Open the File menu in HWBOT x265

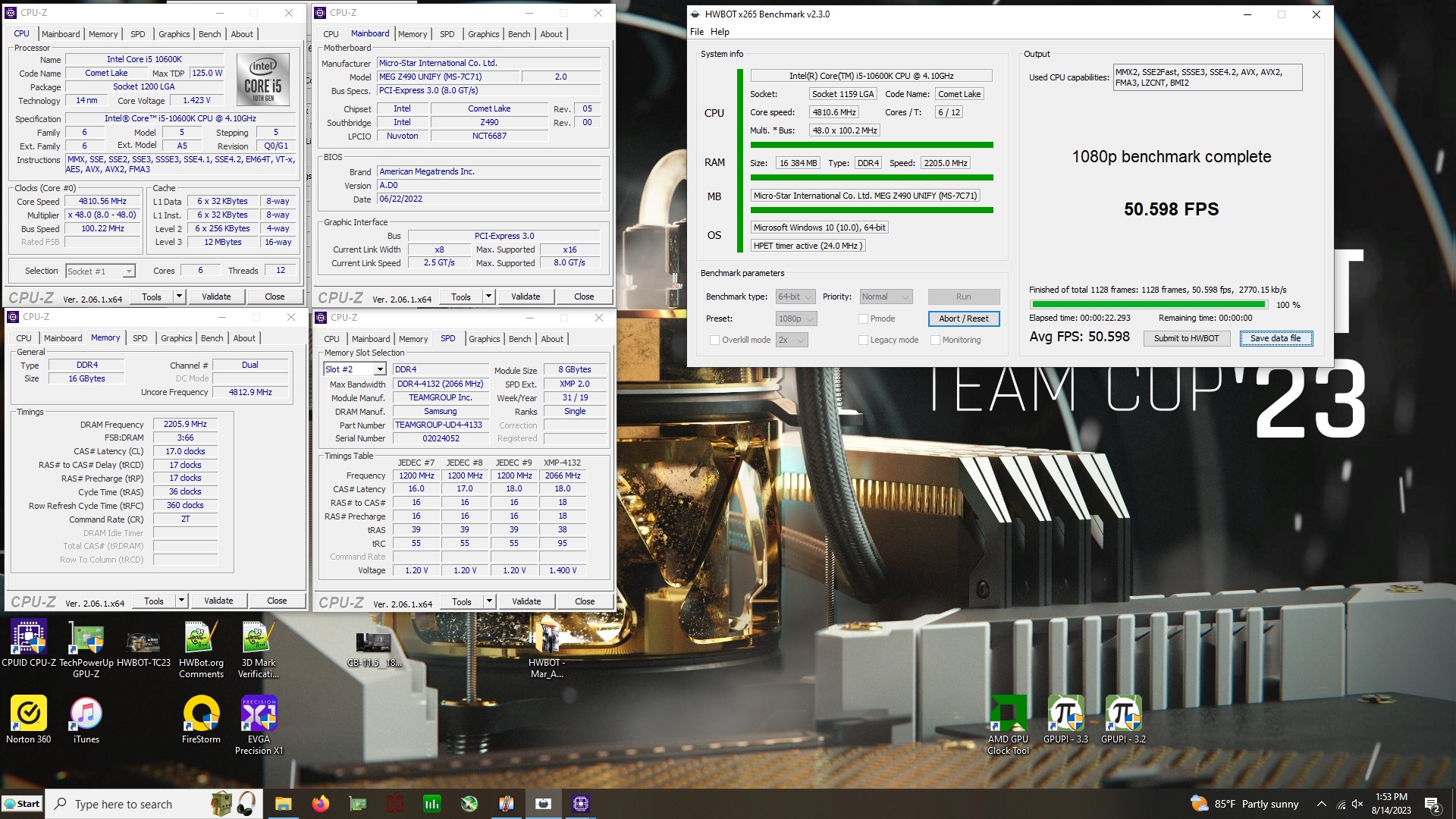(697, 32)
